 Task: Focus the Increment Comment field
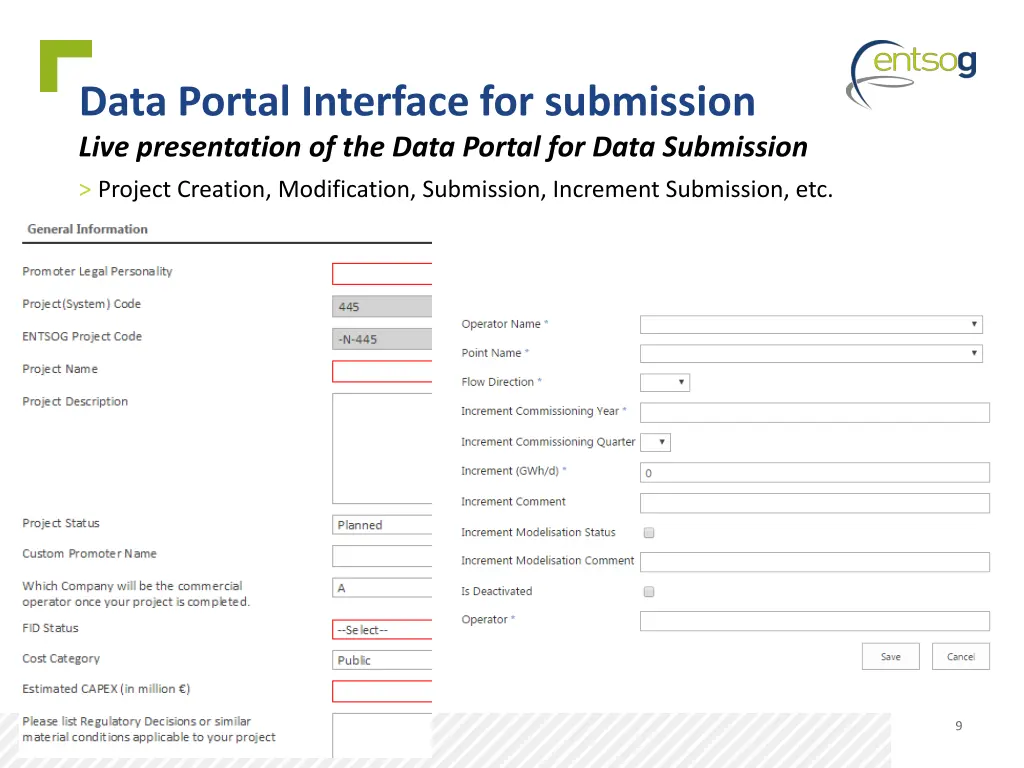tap(814, 503)
